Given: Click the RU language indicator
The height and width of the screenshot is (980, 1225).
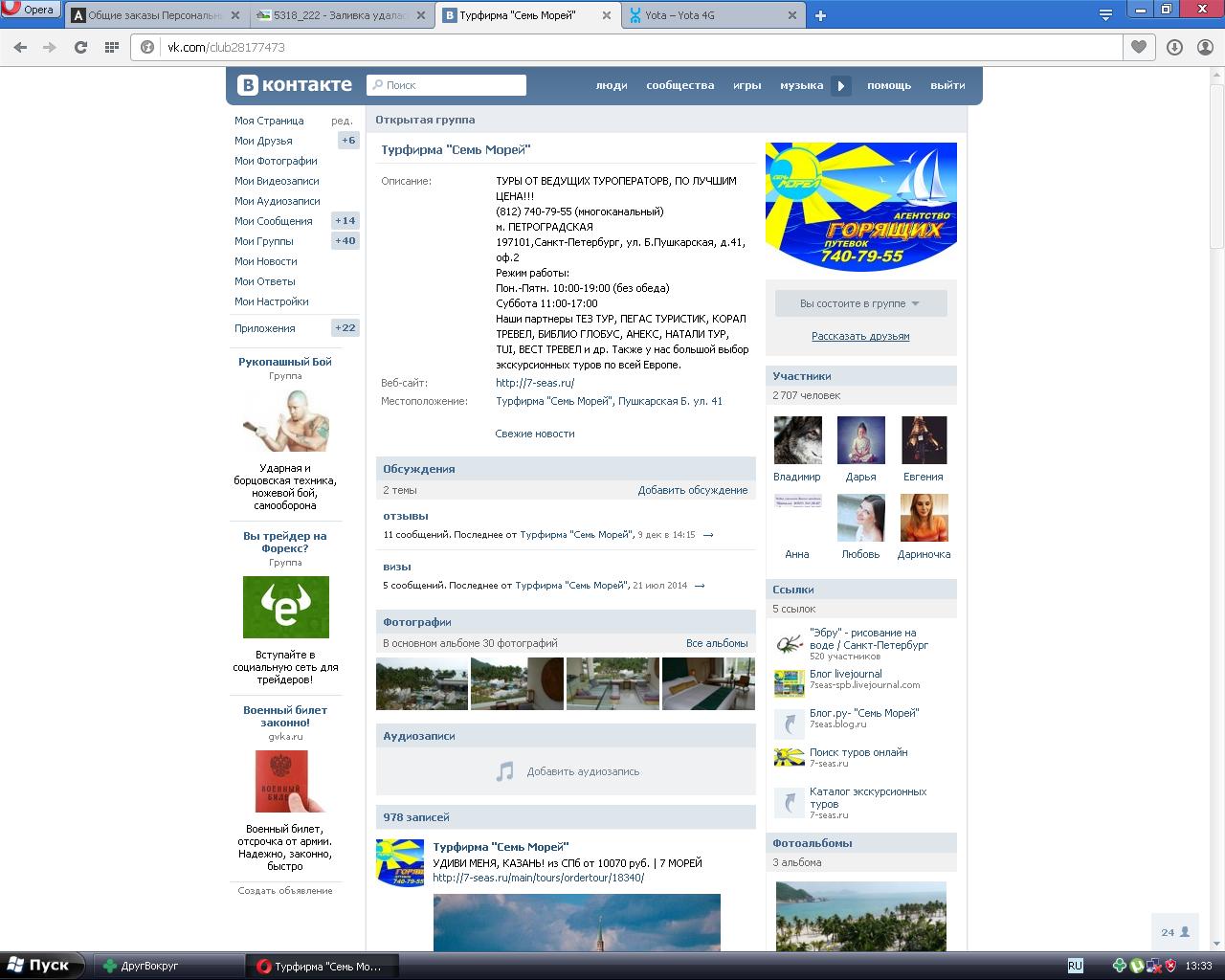Looking at the screenshot, I should tap(1075, 966).
